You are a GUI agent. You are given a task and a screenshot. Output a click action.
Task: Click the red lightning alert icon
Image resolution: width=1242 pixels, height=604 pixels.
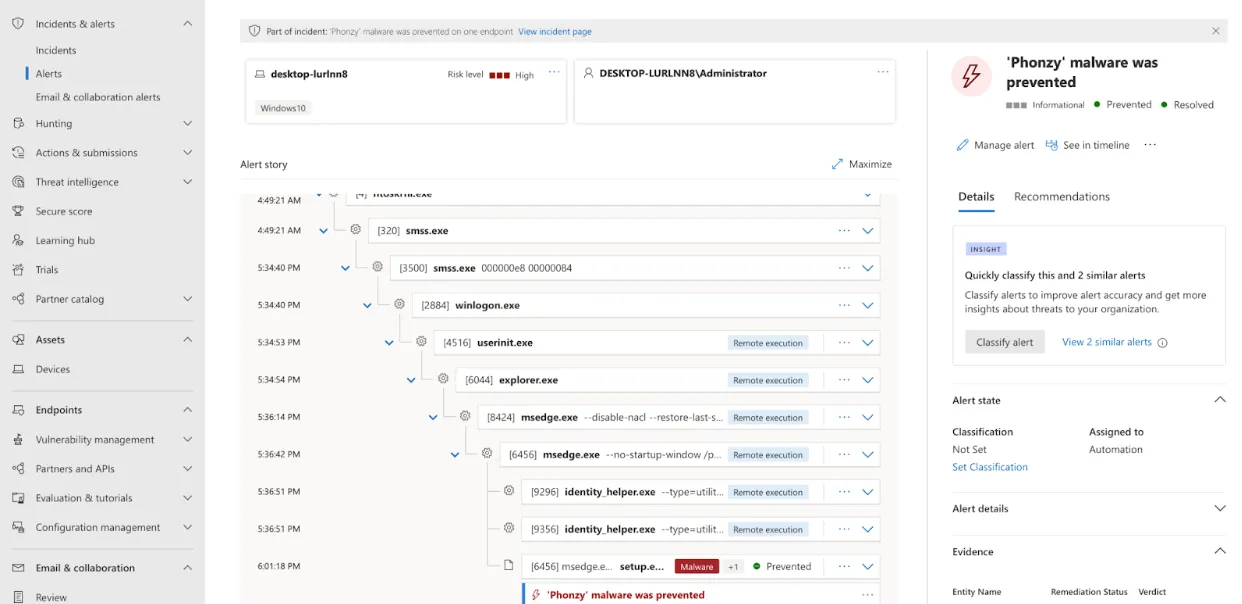(971, 75)
